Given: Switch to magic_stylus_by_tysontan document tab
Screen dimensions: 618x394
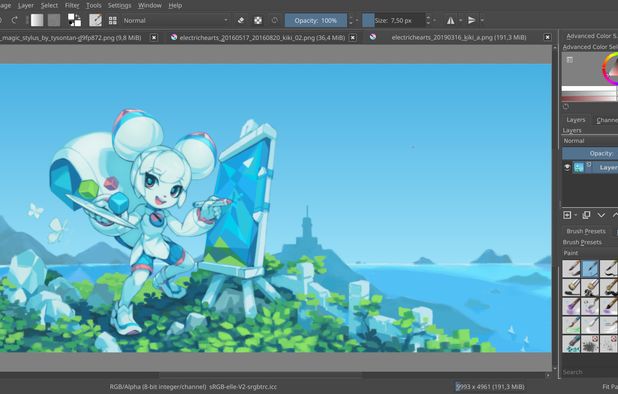Looking at the screenshot, I should [x=71, y=37].
